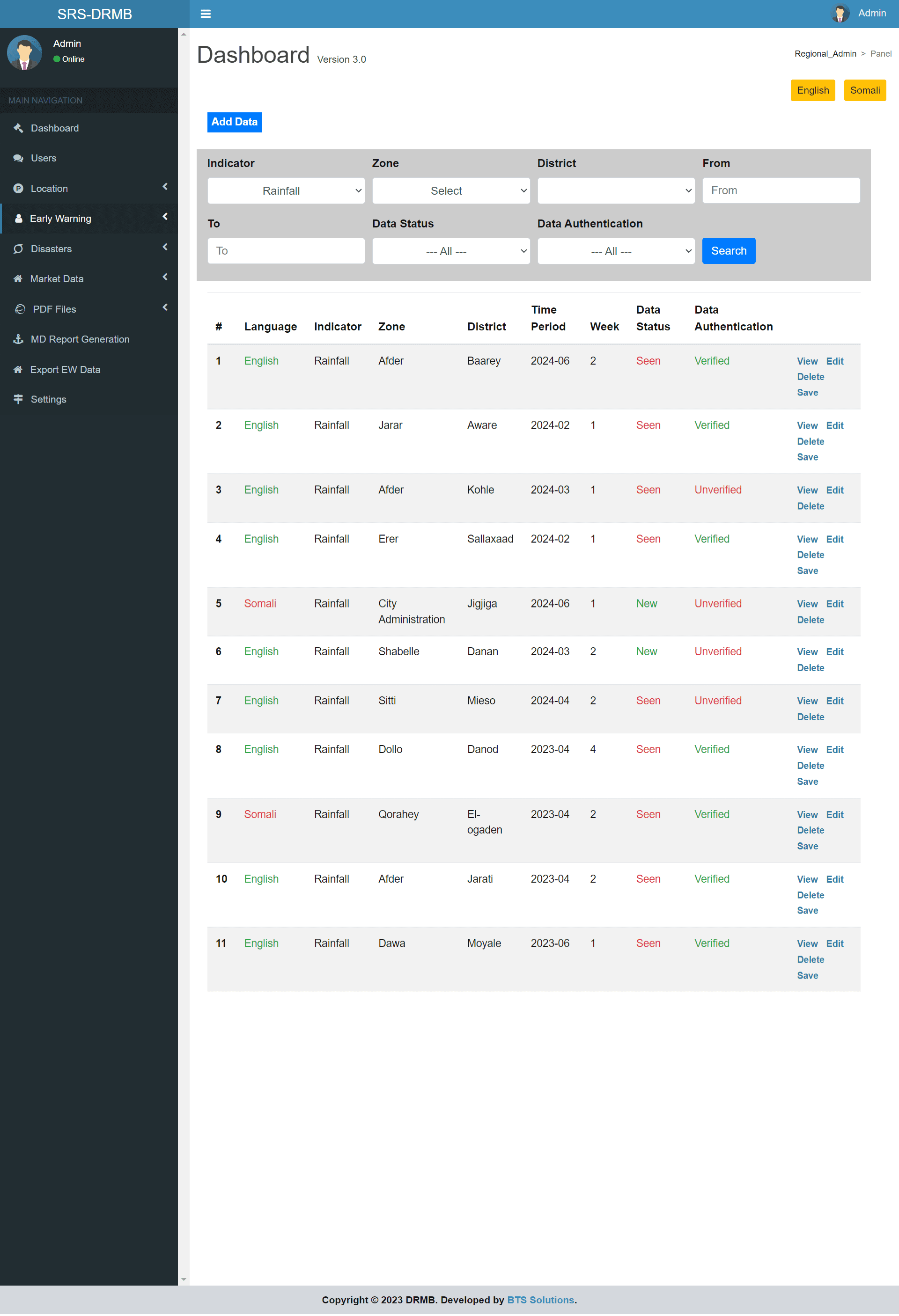Click the MD Report Generation anchor icon
Viewport: 899px width, 1316px height.
18,339
